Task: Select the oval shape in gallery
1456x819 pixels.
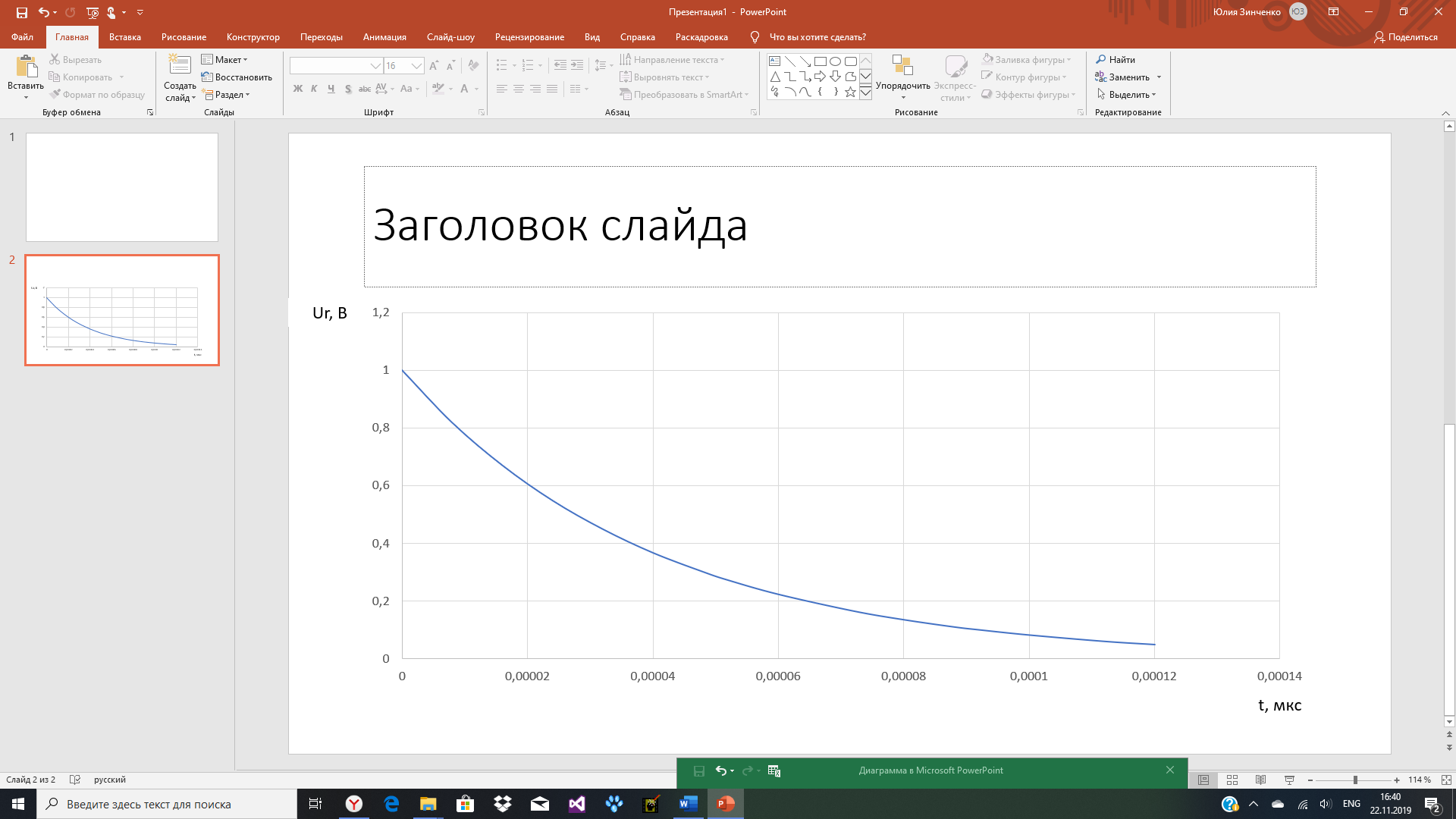Action: click(x=835, y=61)
